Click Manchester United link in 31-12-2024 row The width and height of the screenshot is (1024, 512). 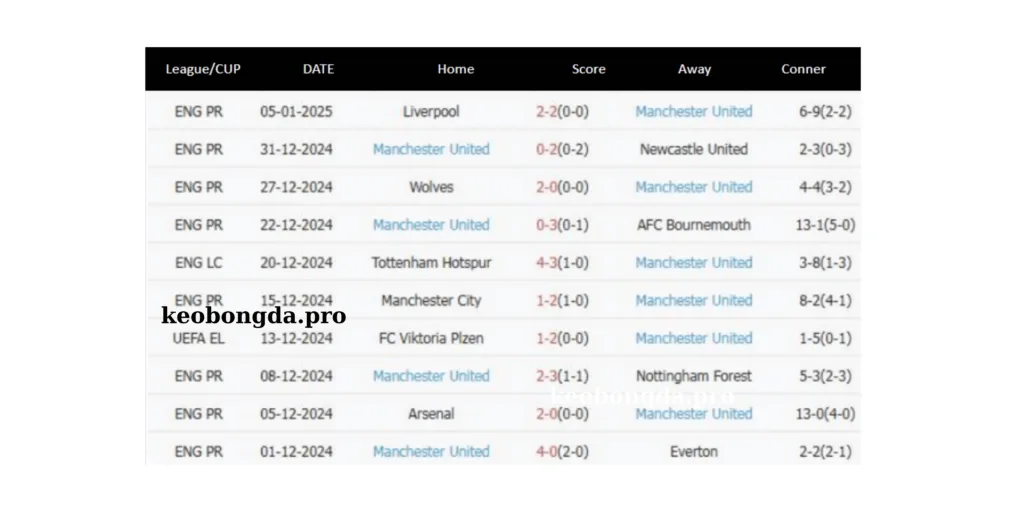(431, 149)
